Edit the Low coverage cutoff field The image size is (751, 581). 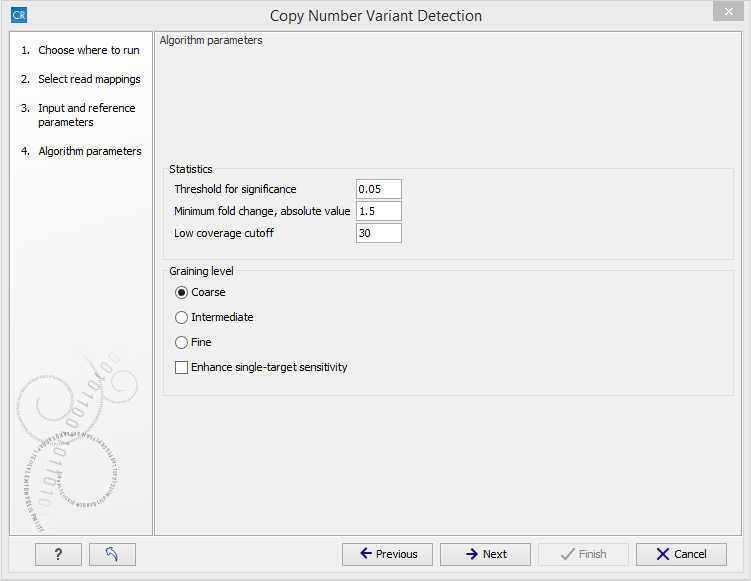(379, 233)
